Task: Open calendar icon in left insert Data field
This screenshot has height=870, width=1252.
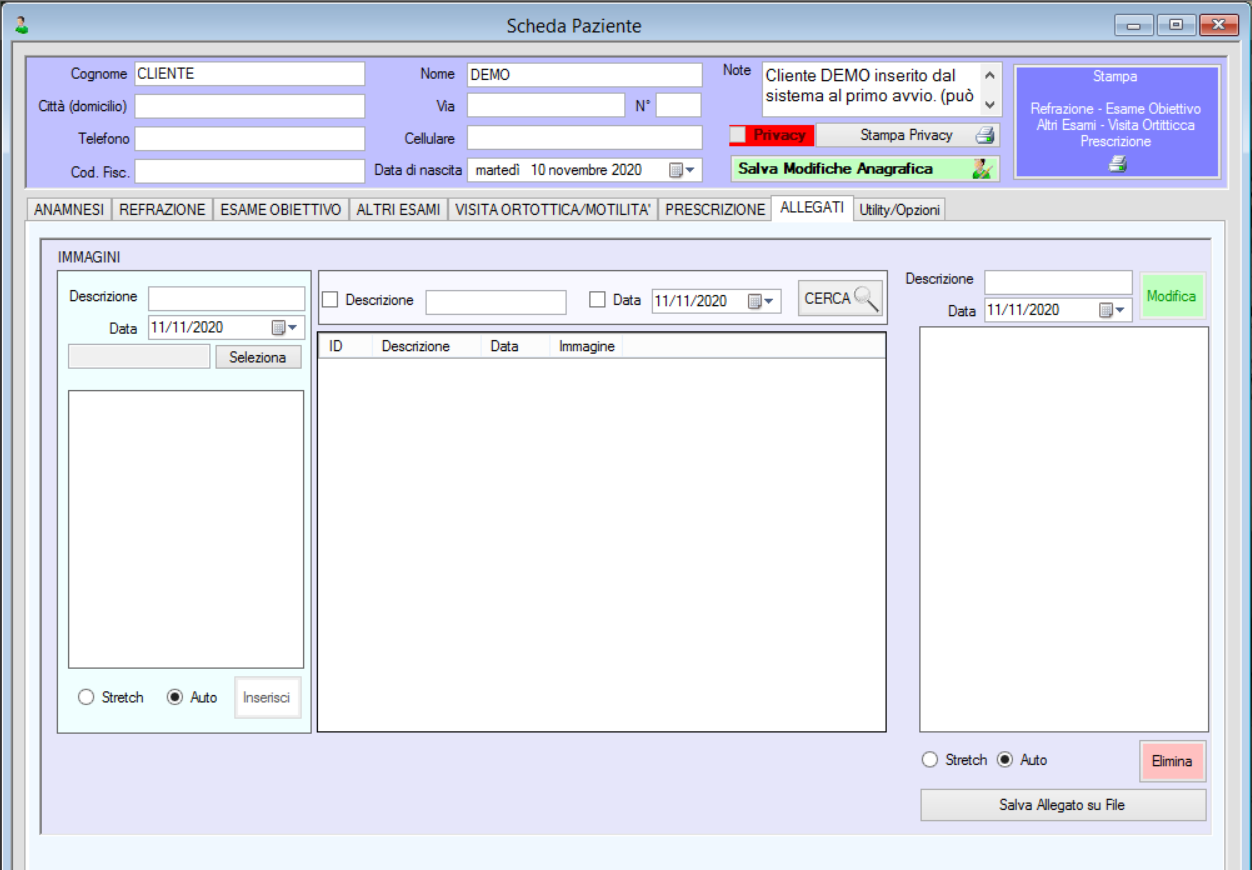Action: [x=280, y=327]
